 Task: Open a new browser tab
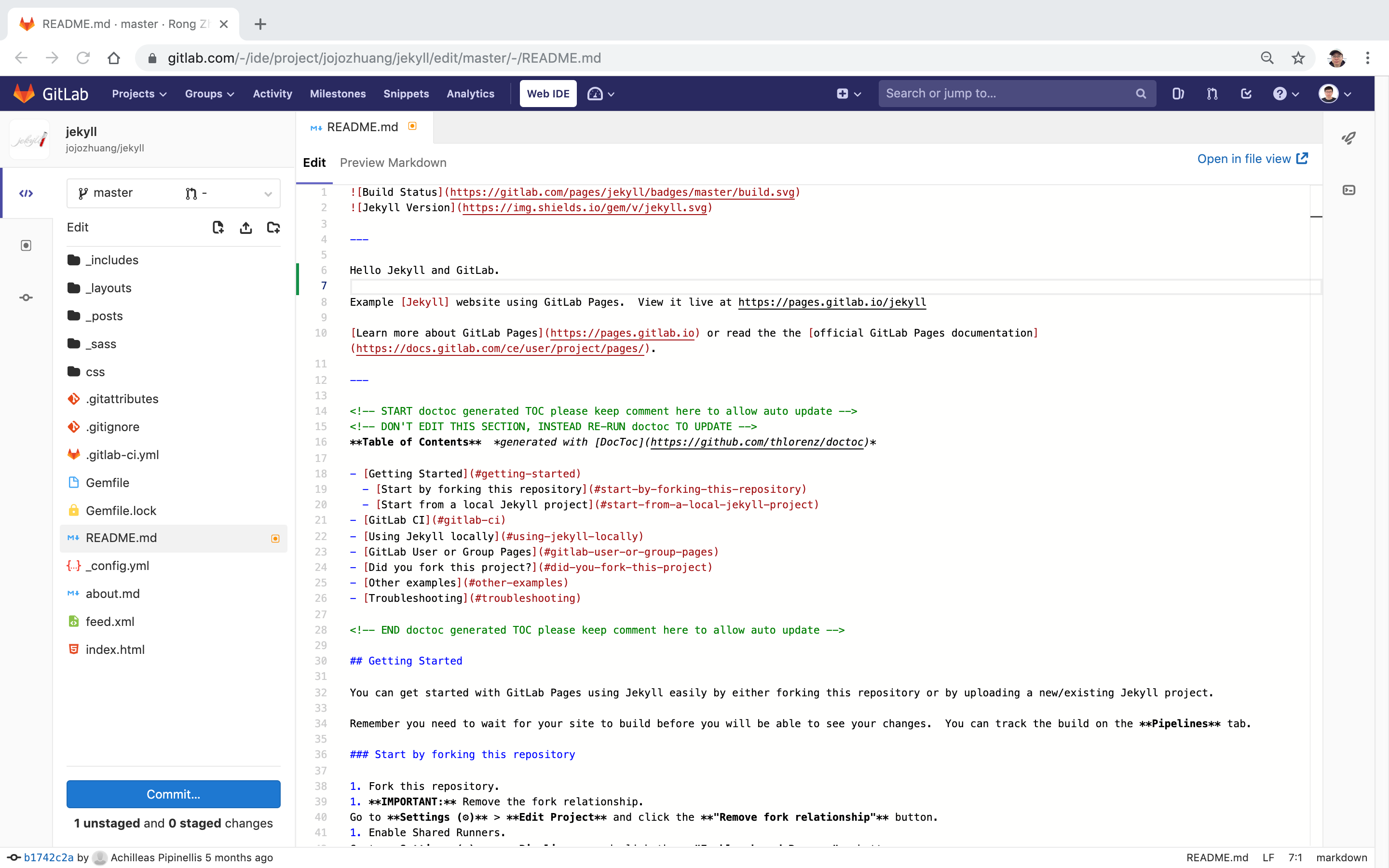260,24
